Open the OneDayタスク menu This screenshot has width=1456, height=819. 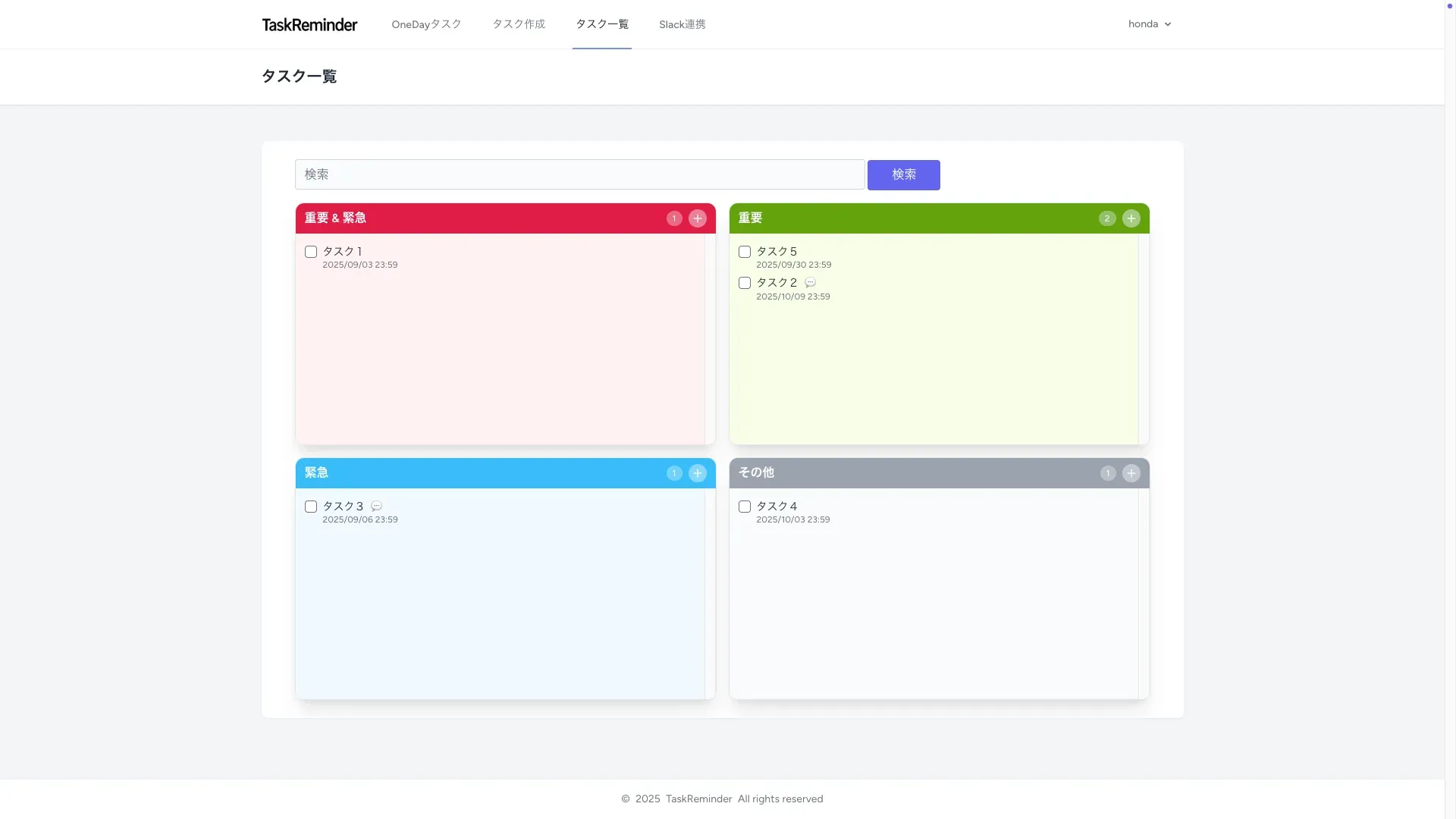[426, 24]
